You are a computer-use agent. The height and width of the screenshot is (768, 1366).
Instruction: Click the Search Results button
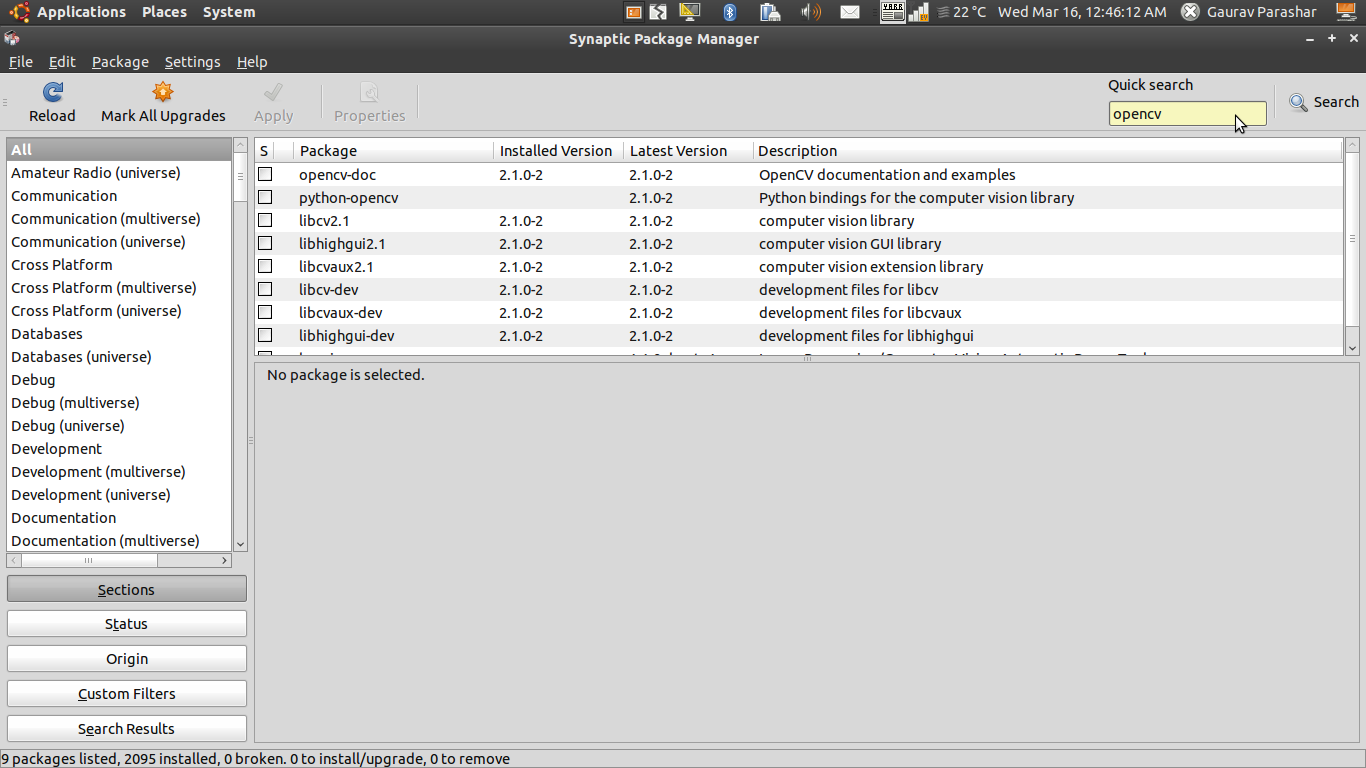[x=127, y=728]
